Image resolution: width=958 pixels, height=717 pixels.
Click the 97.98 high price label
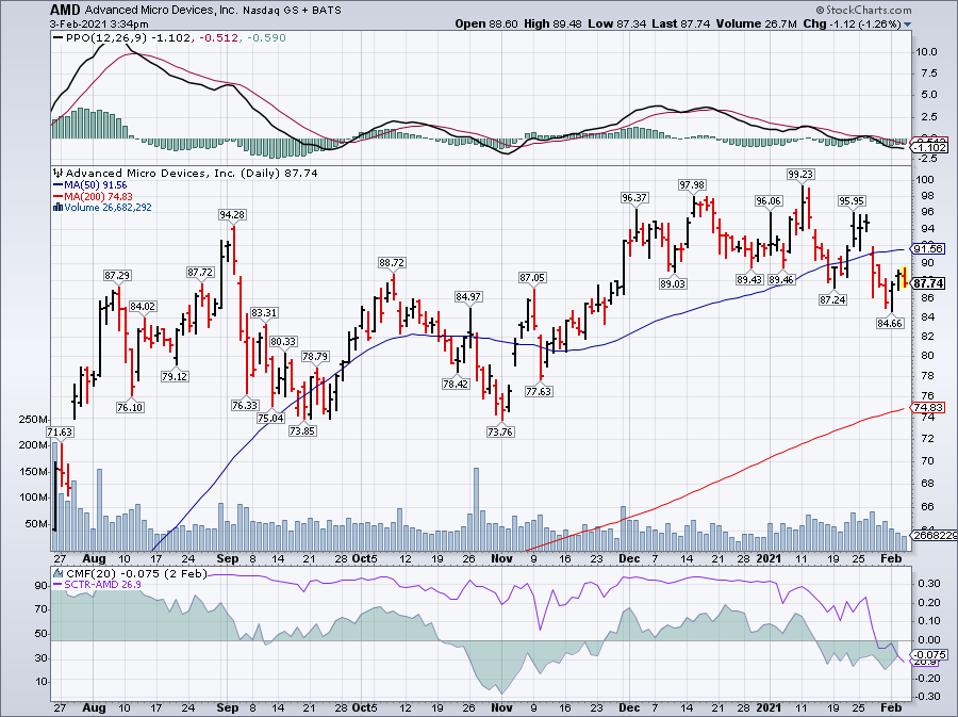tap(692, 184)
